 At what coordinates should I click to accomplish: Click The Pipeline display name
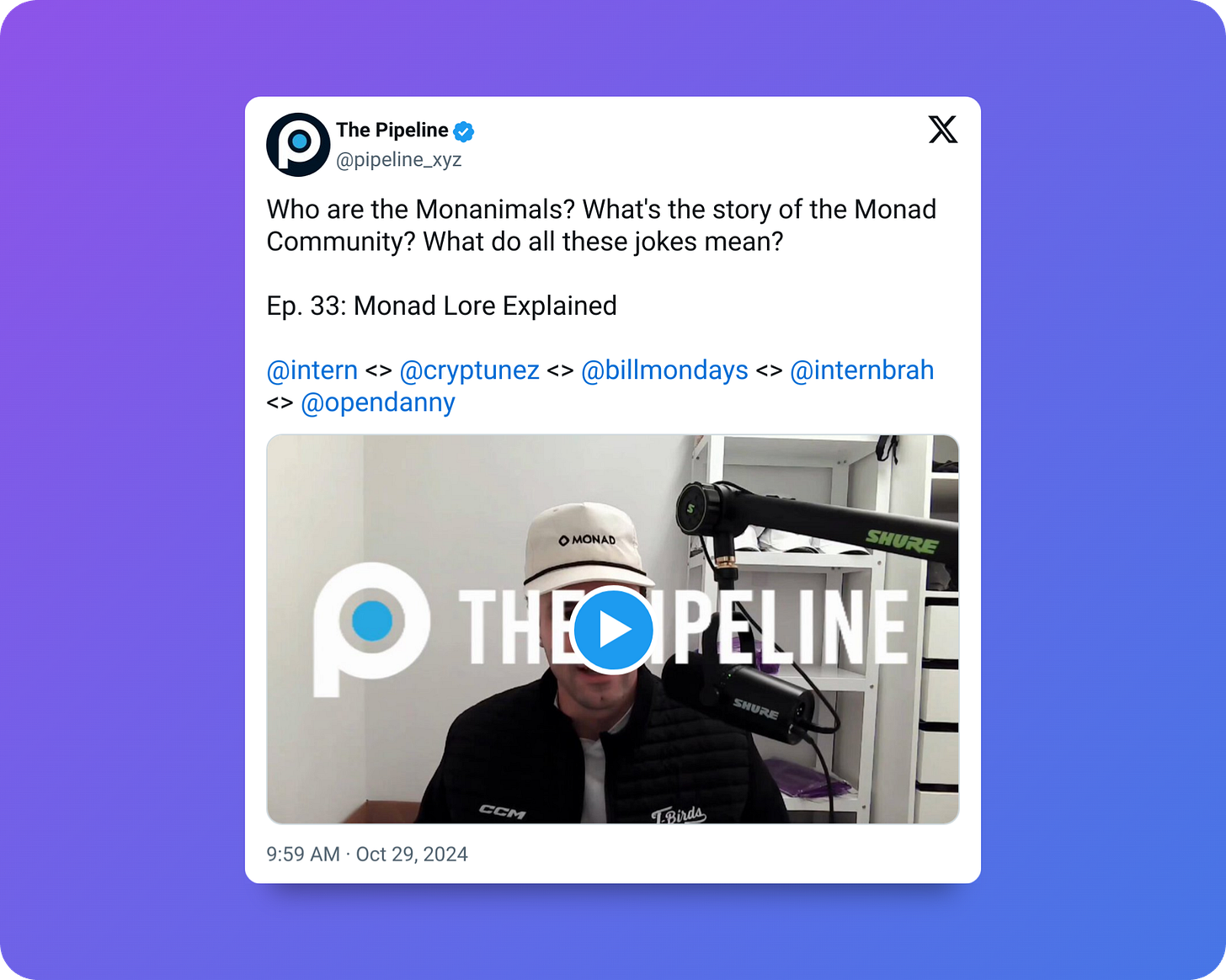point(392,130)
